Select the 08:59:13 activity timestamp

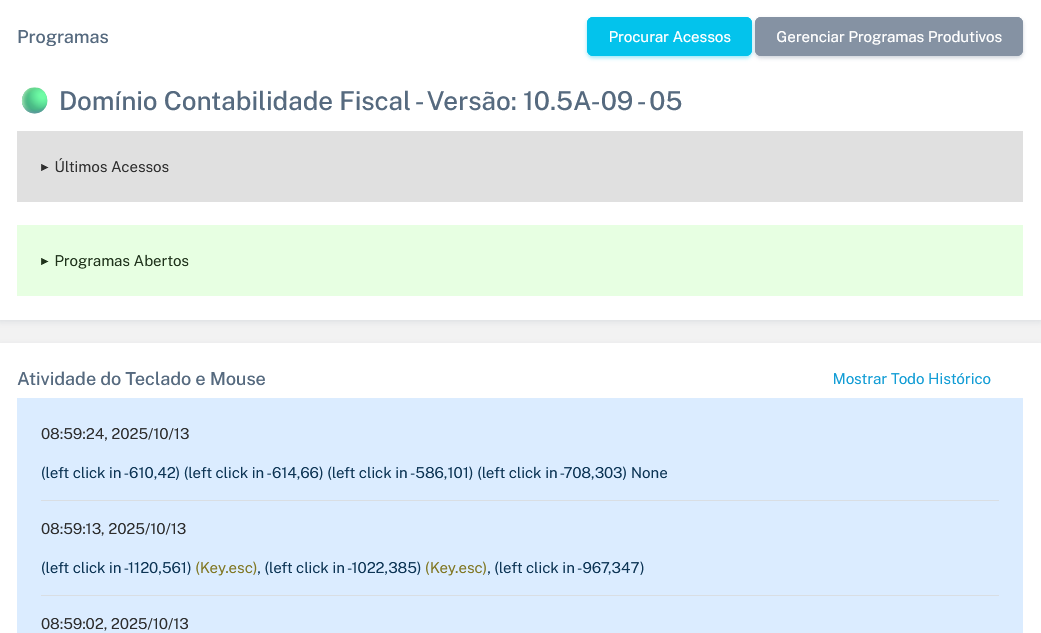coord(113,528)
